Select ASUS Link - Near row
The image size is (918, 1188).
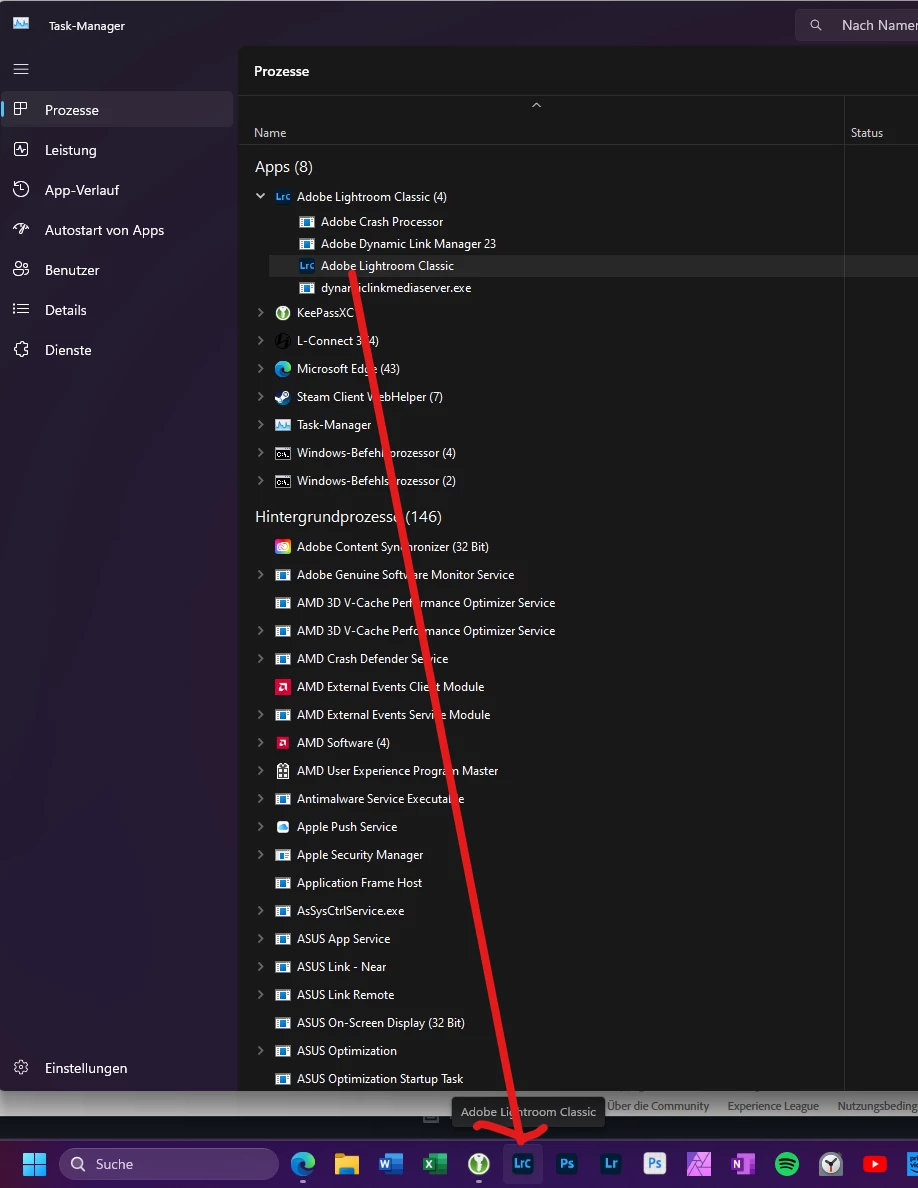click(341, 968)
